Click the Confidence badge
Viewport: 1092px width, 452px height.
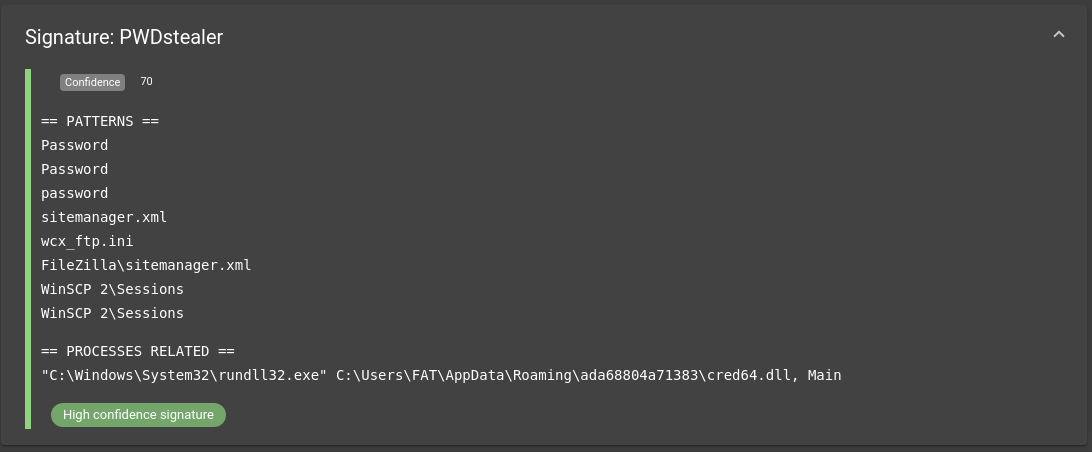(x=92, y=82)
